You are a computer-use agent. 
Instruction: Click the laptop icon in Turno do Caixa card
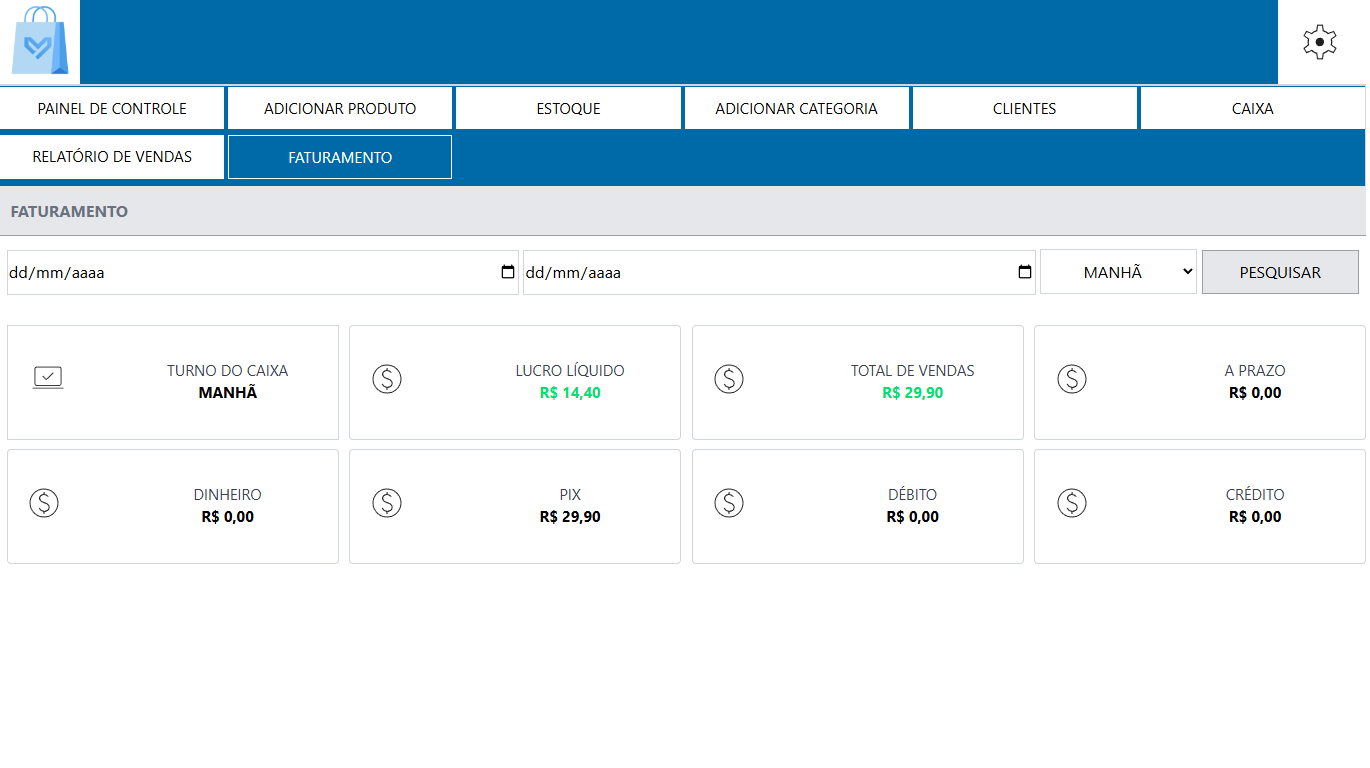click(x=48, y=378)
